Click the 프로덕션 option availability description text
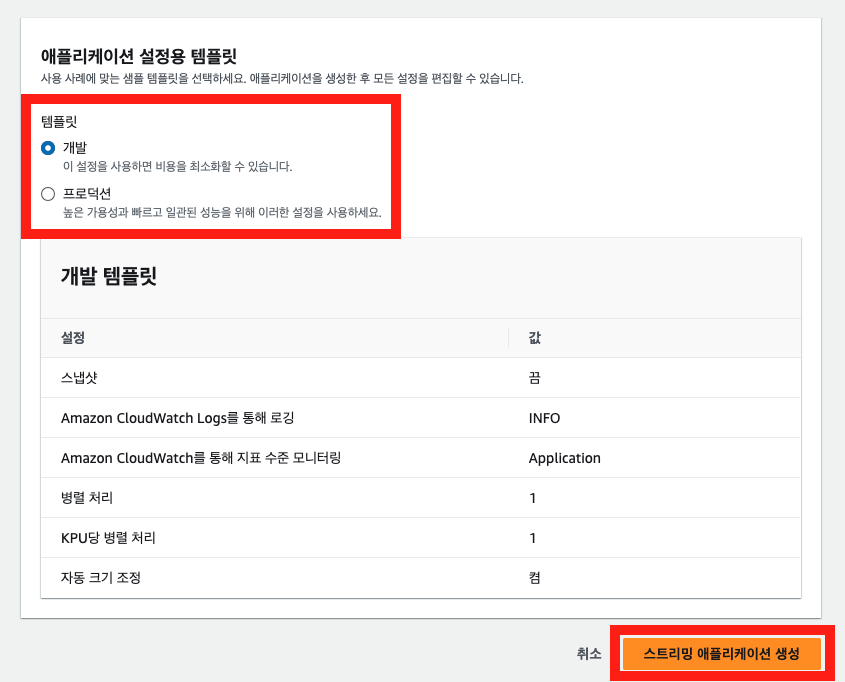 click(x=222, y=212)
